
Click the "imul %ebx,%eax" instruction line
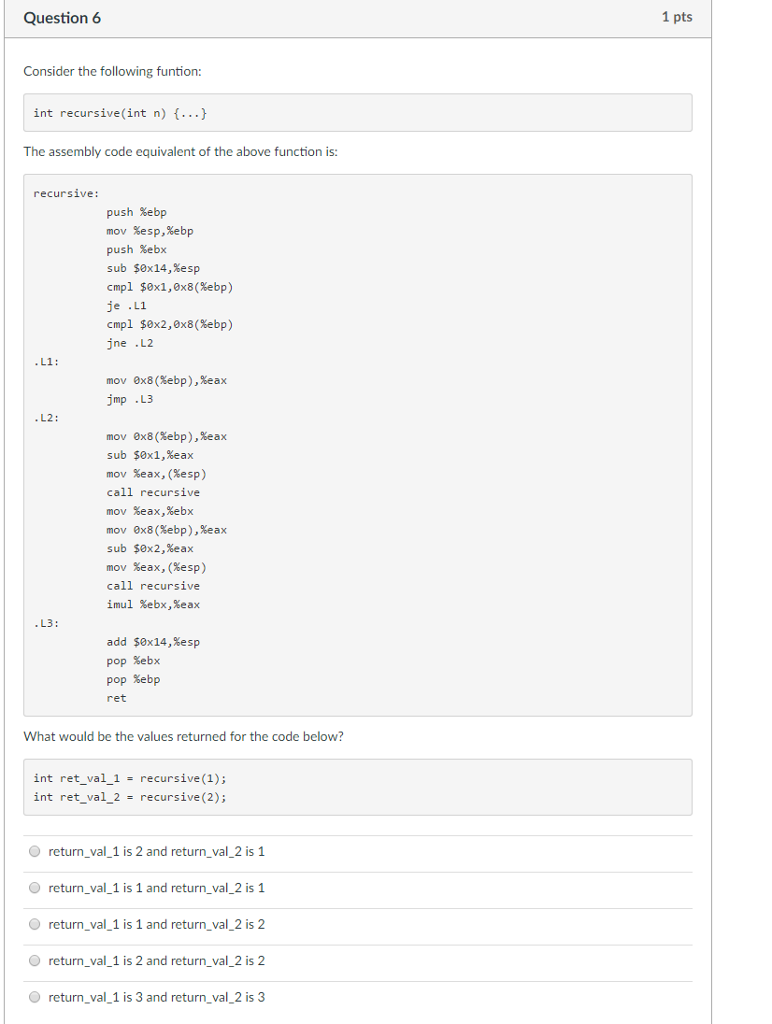pos(150,604)
